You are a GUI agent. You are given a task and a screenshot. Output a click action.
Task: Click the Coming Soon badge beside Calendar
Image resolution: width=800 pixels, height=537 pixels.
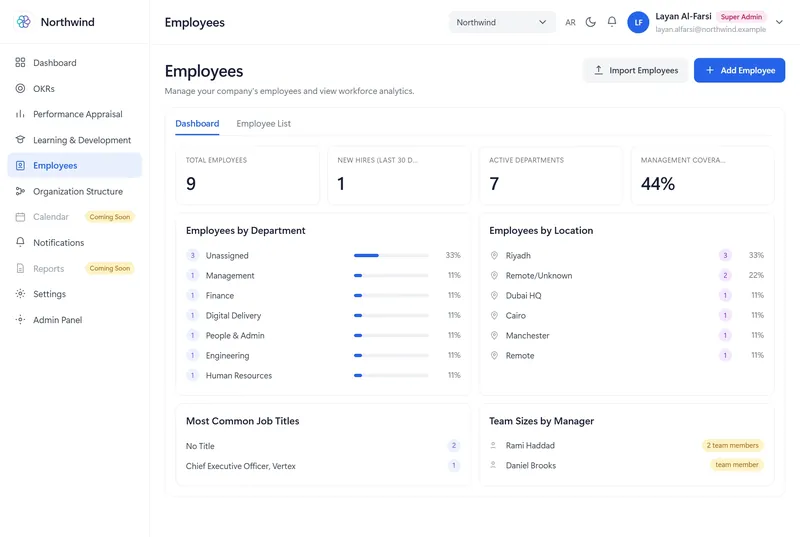(110, 217)
